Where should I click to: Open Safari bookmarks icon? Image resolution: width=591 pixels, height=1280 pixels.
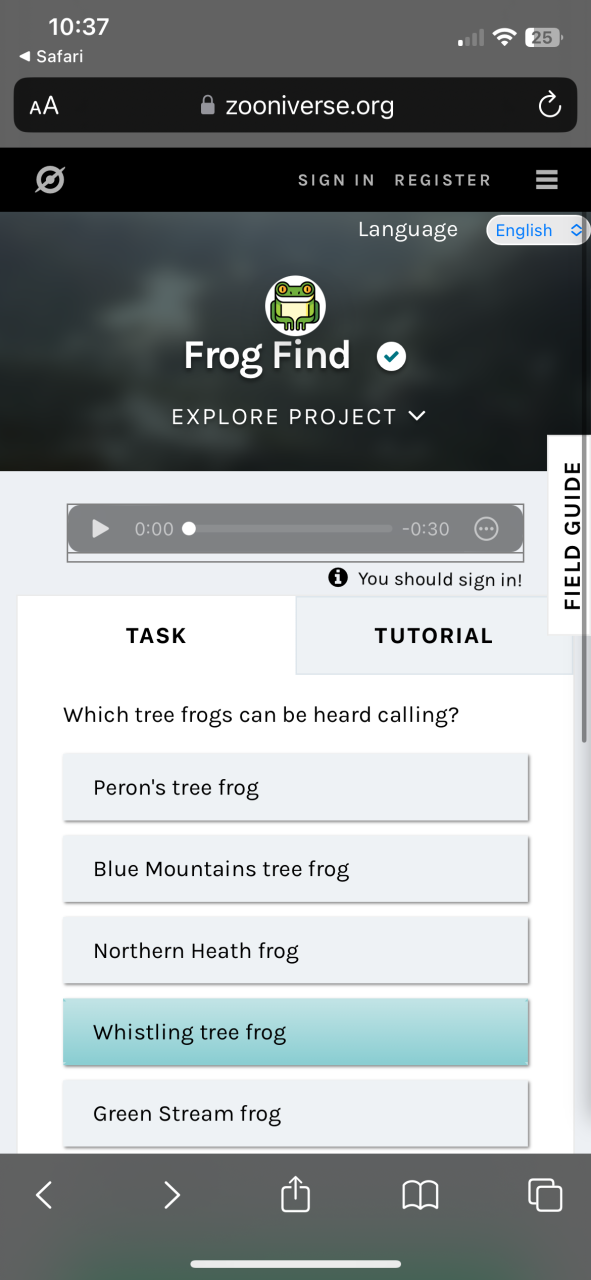click(x=420, y=1195)
